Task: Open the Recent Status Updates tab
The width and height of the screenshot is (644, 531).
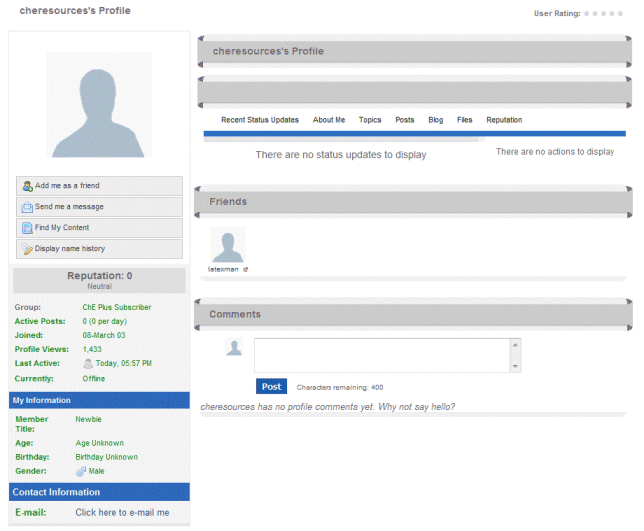Action: (x=260, y=120)
